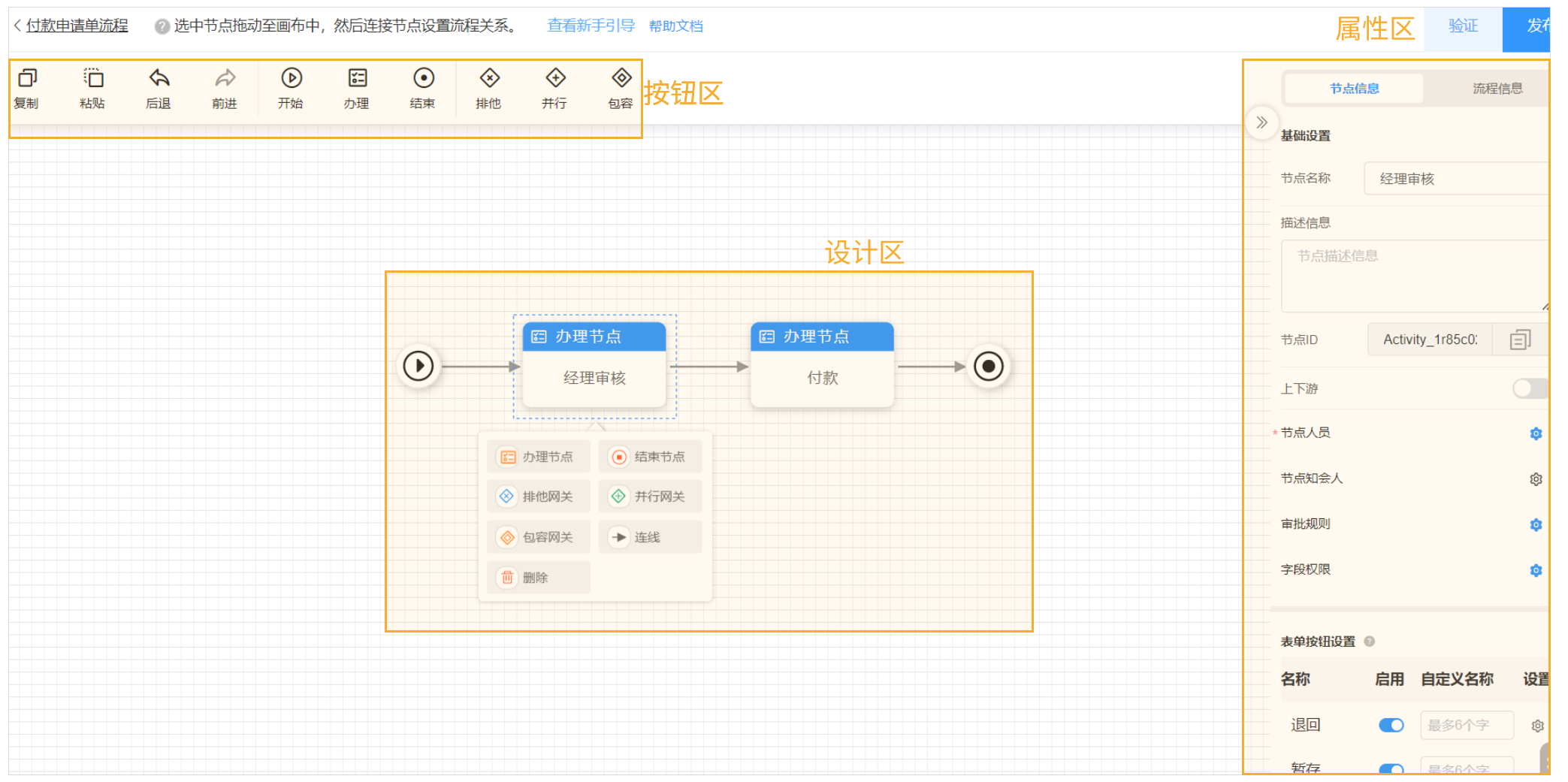Select the End node (结束) tool
This screenshot has width=1568, height=782.
point(423,79)
